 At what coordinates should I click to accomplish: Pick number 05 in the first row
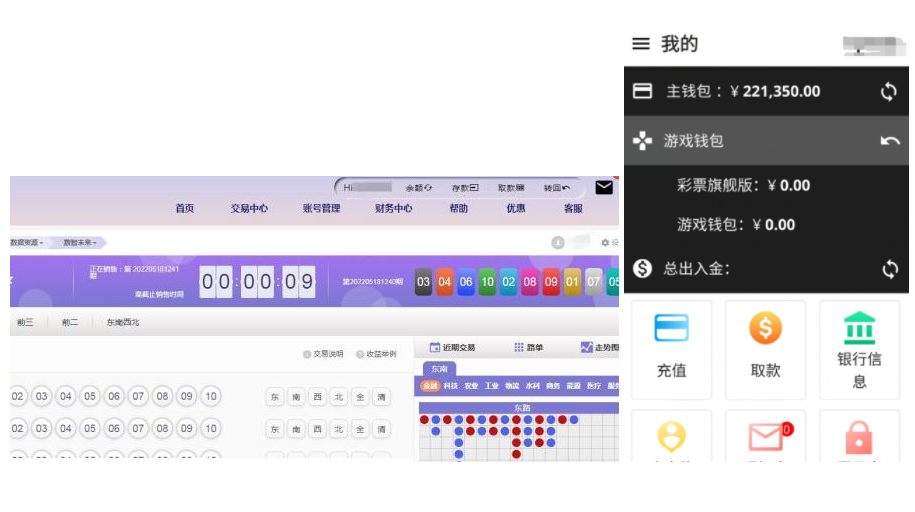(x=90, y=396)
